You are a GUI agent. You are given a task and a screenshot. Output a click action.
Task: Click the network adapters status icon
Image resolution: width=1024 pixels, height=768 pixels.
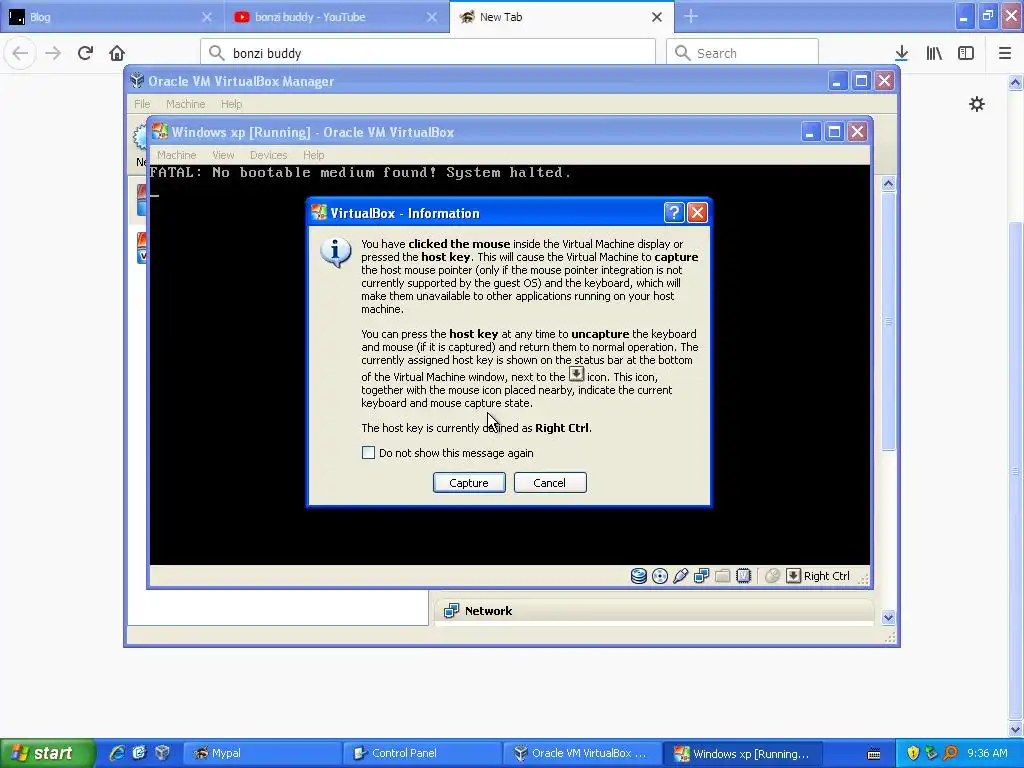[x=701, y=576]
